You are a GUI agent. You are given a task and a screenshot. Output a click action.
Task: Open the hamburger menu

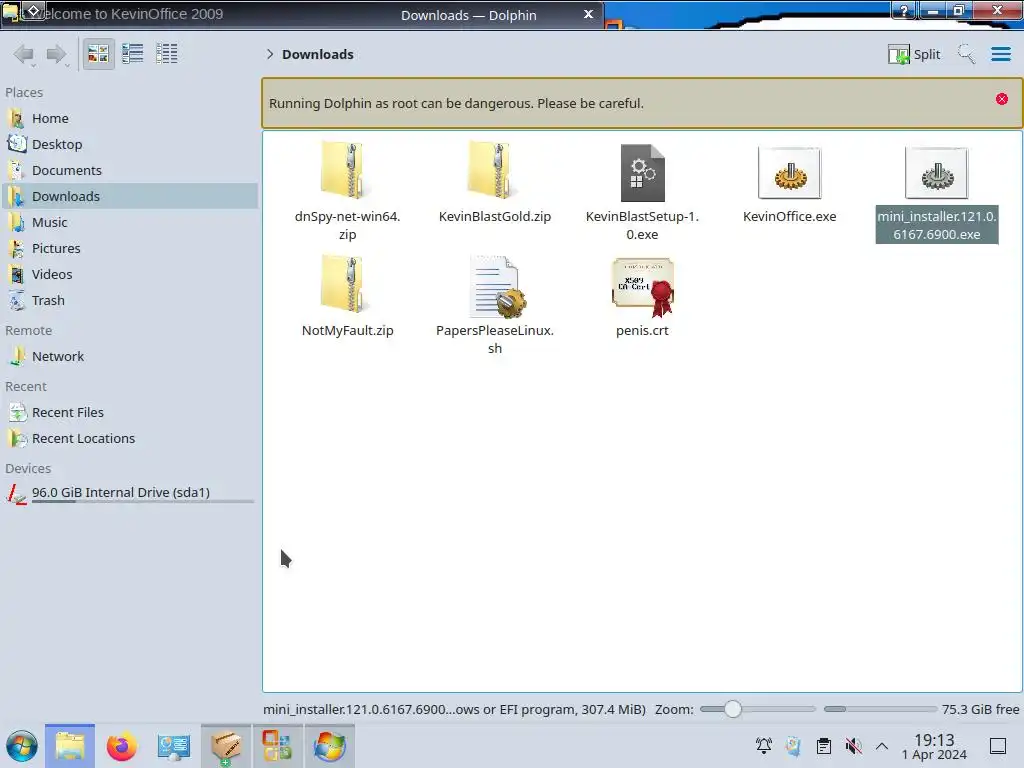point(1000,54)
